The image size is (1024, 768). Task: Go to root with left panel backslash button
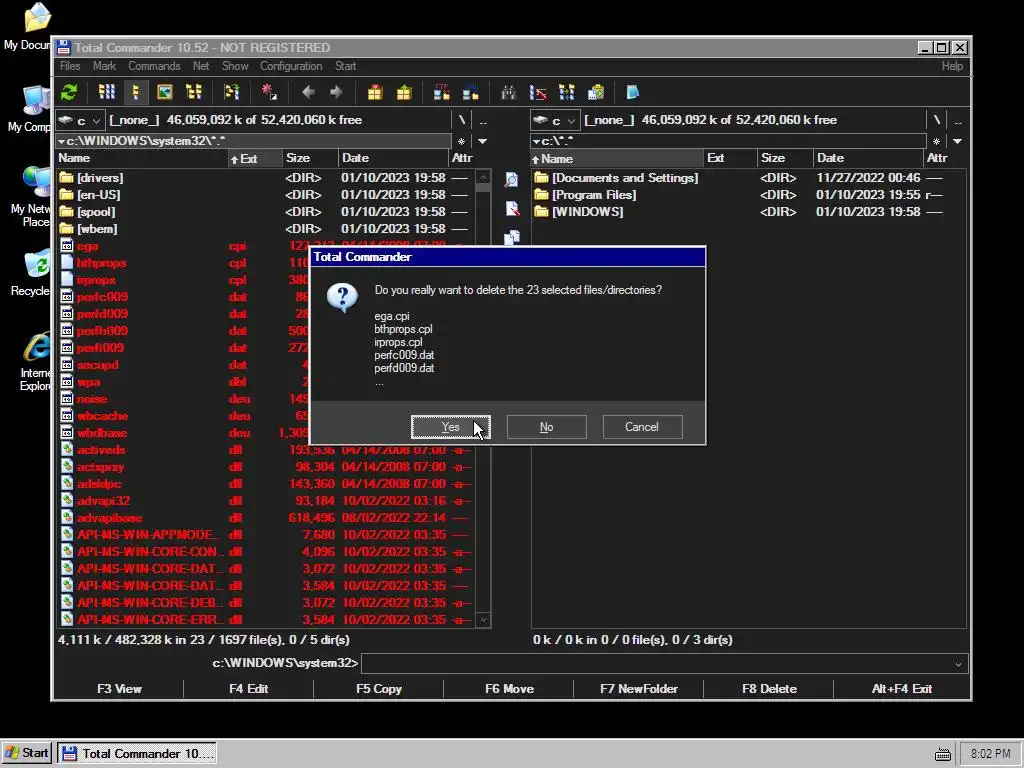462,120
